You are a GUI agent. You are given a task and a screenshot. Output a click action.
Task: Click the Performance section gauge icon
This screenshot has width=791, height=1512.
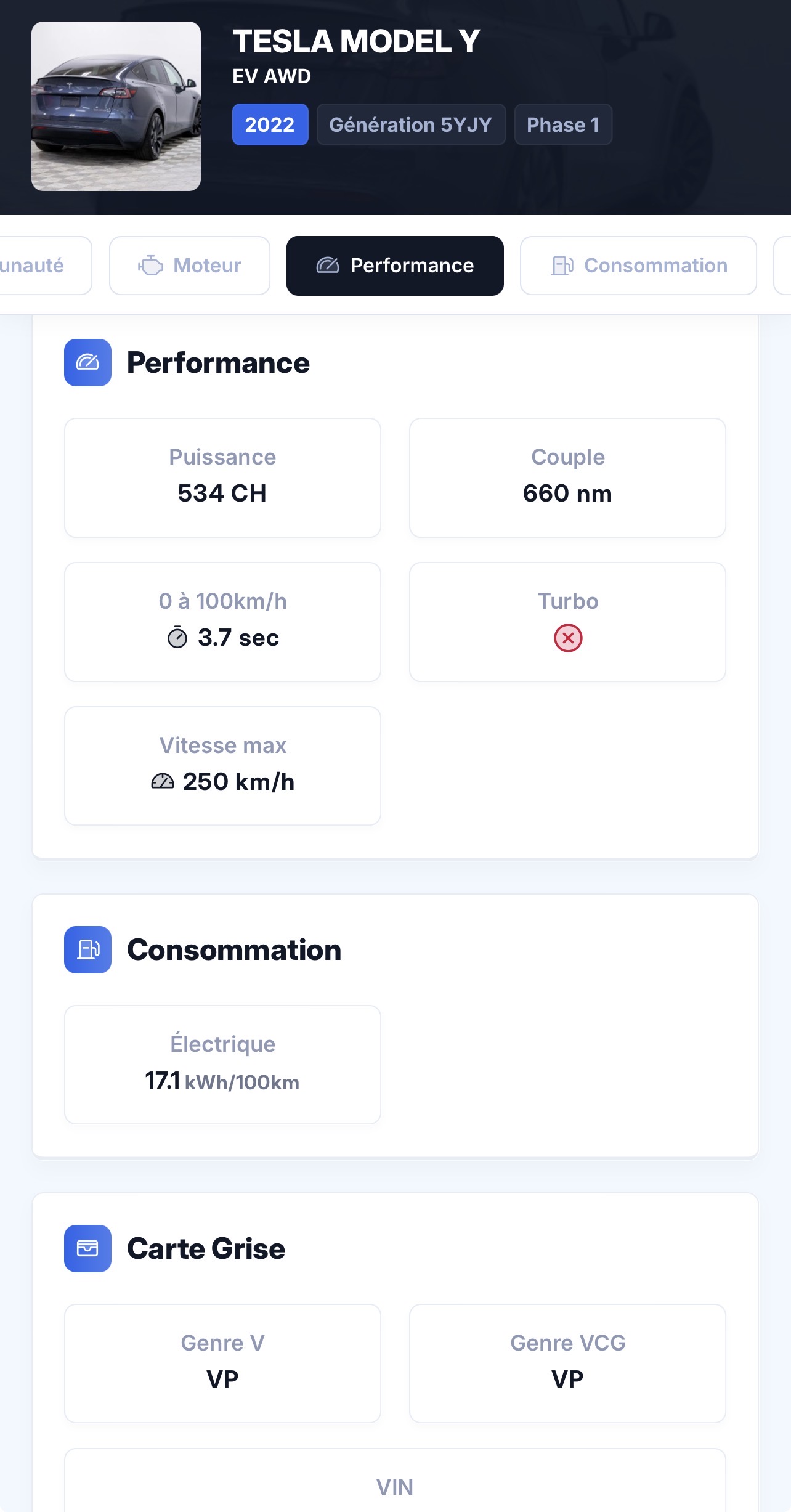click(87, 362)
